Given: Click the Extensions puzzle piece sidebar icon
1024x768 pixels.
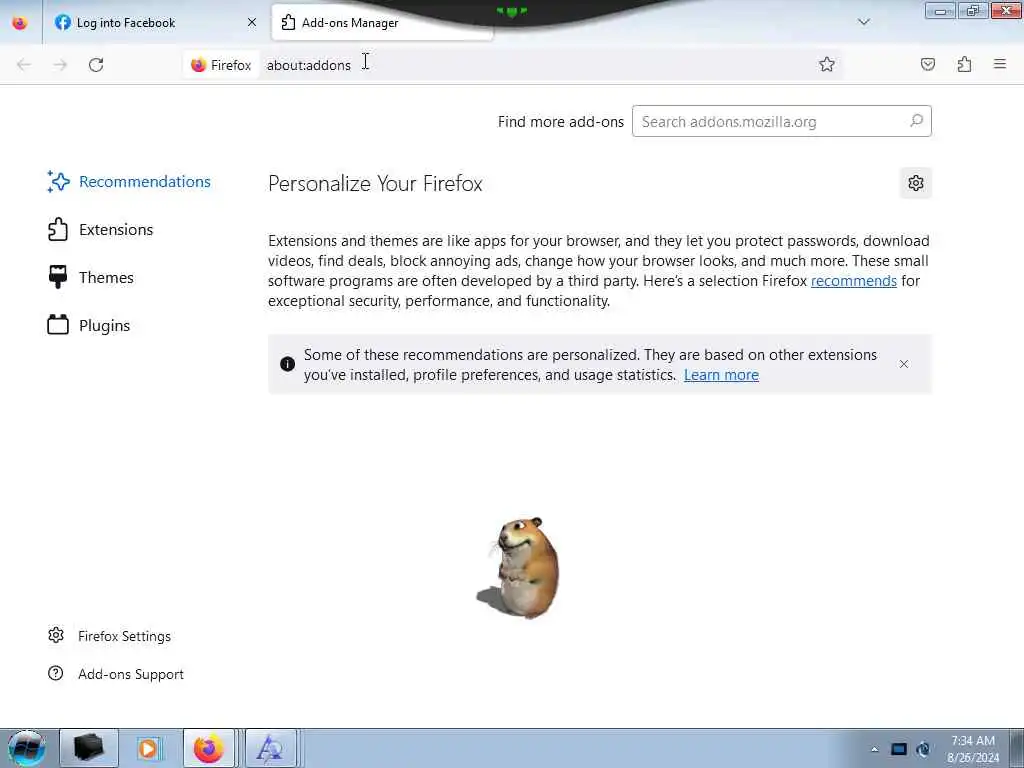Looking at the screenshot, I should (58, 229).
